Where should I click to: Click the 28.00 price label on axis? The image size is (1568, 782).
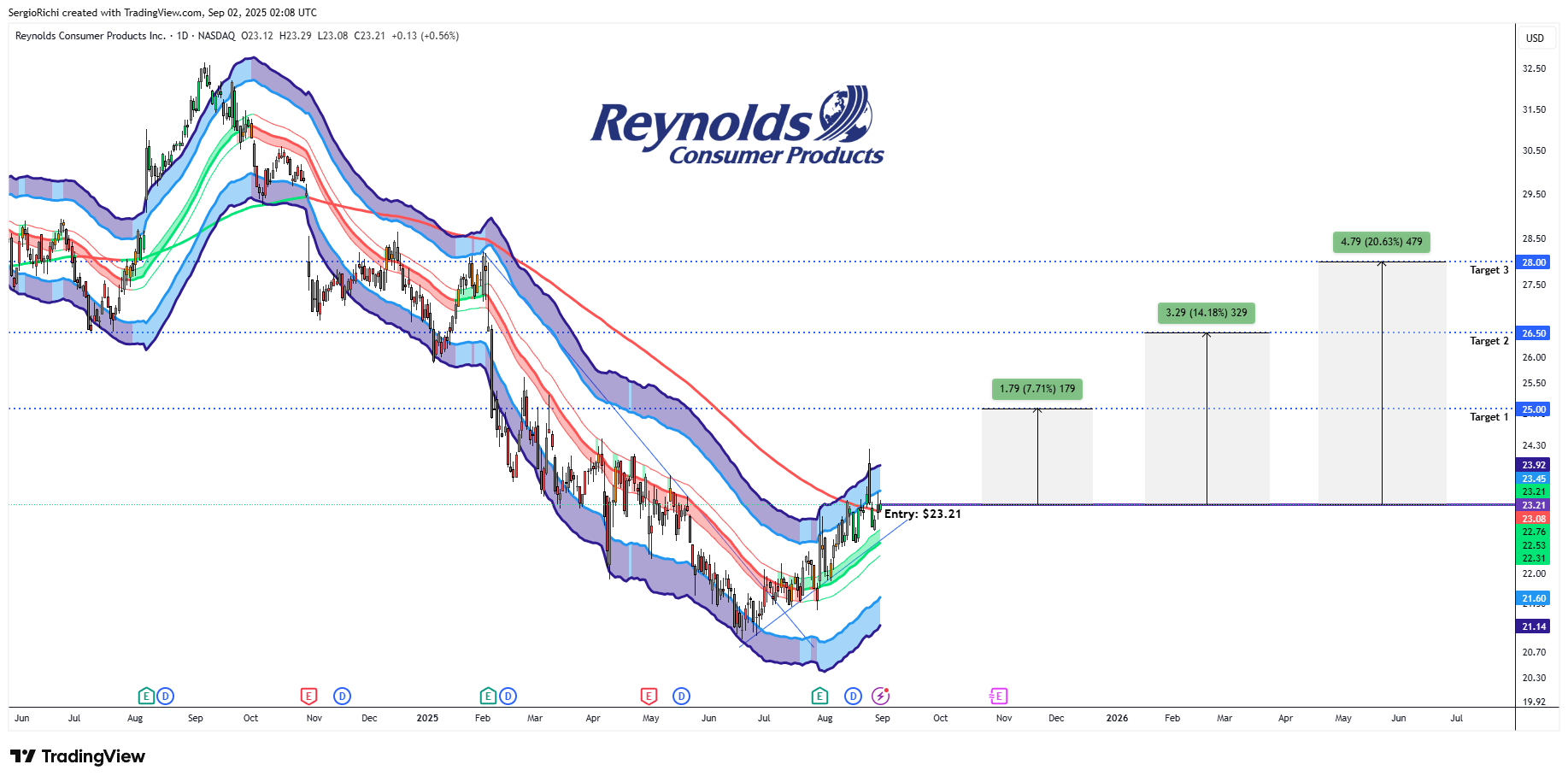tap(1534, 262)
